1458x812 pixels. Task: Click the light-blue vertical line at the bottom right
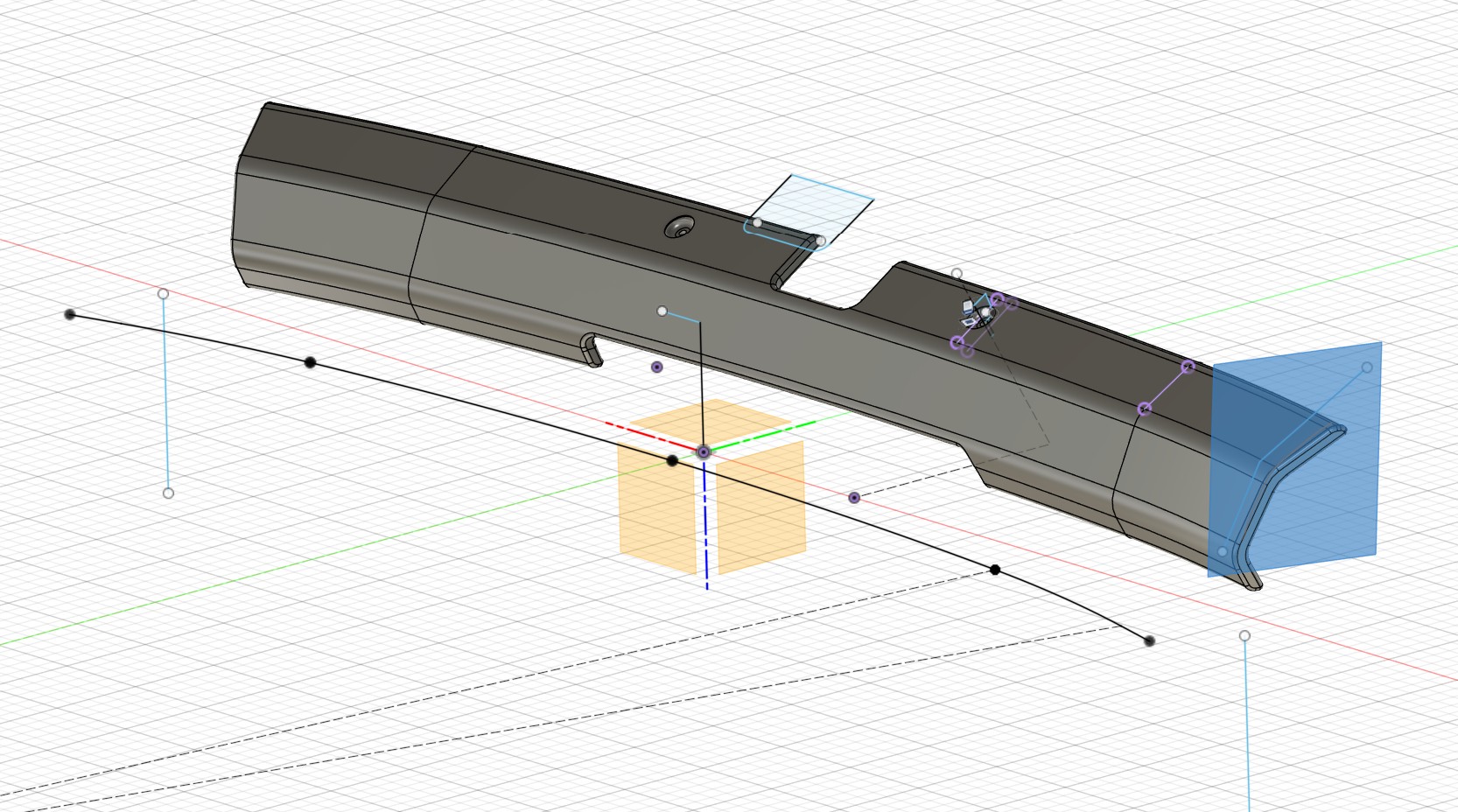click(1246, 726)
